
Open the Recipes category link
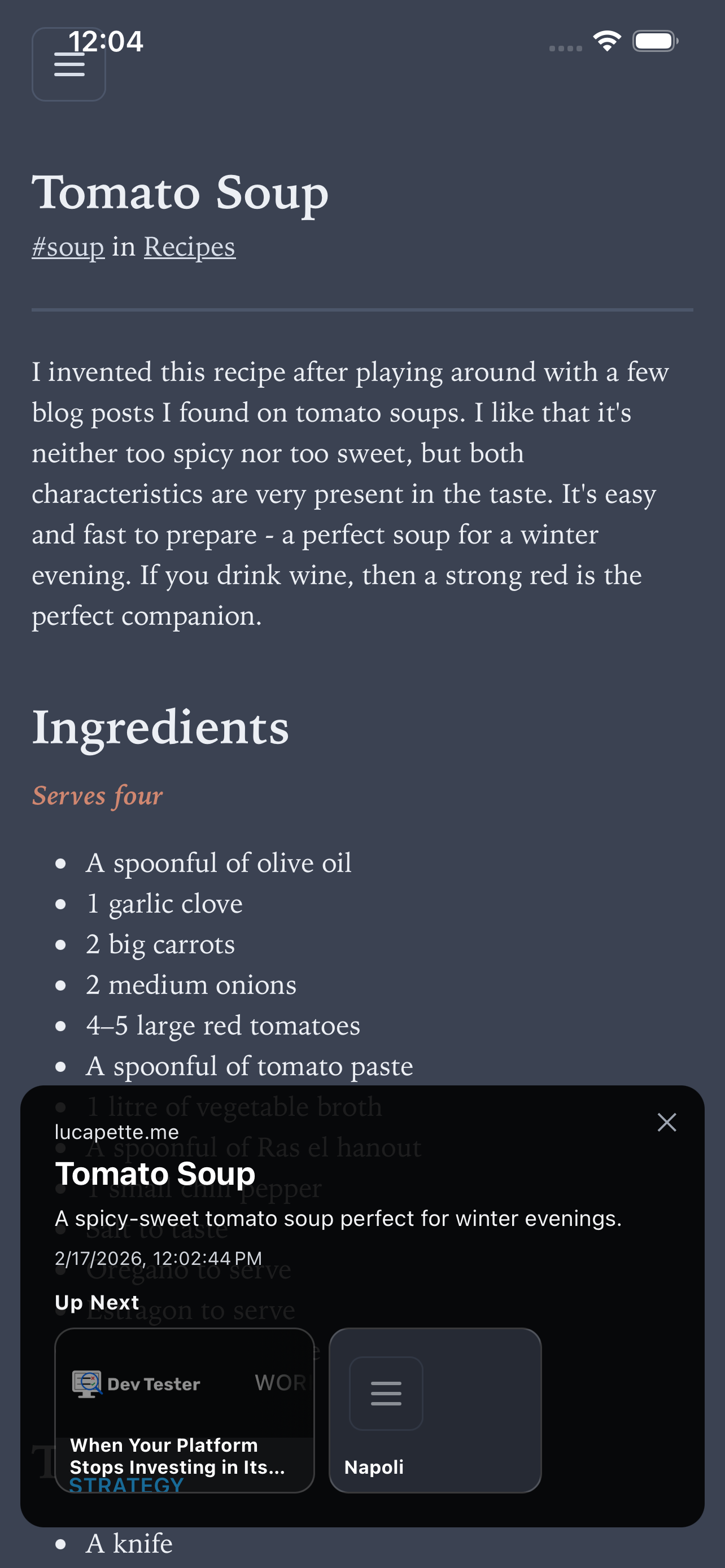click(189, 247)
